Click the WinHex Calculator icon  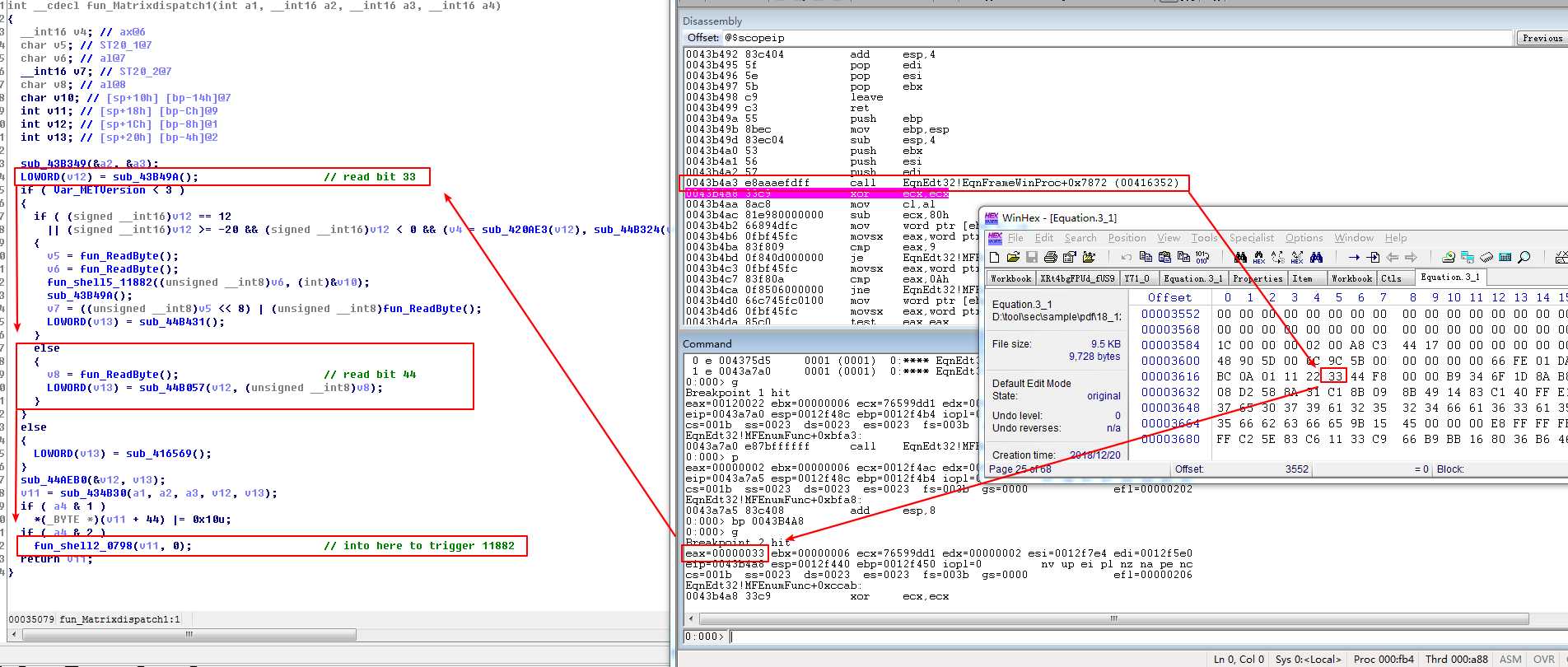(1505, 258)
